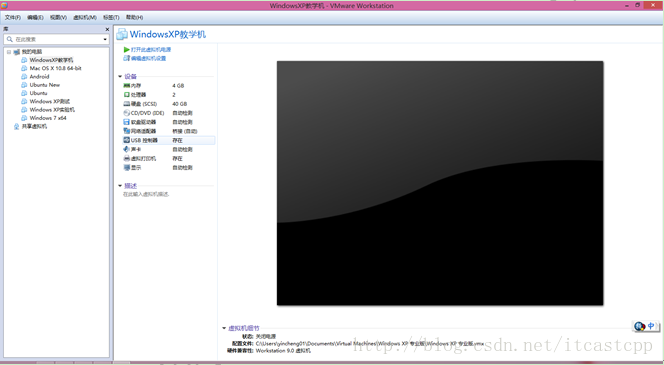Click the VMware app icon in title bar
The height and width of the screenshot is (365, 664).
[x=4, y=6]
